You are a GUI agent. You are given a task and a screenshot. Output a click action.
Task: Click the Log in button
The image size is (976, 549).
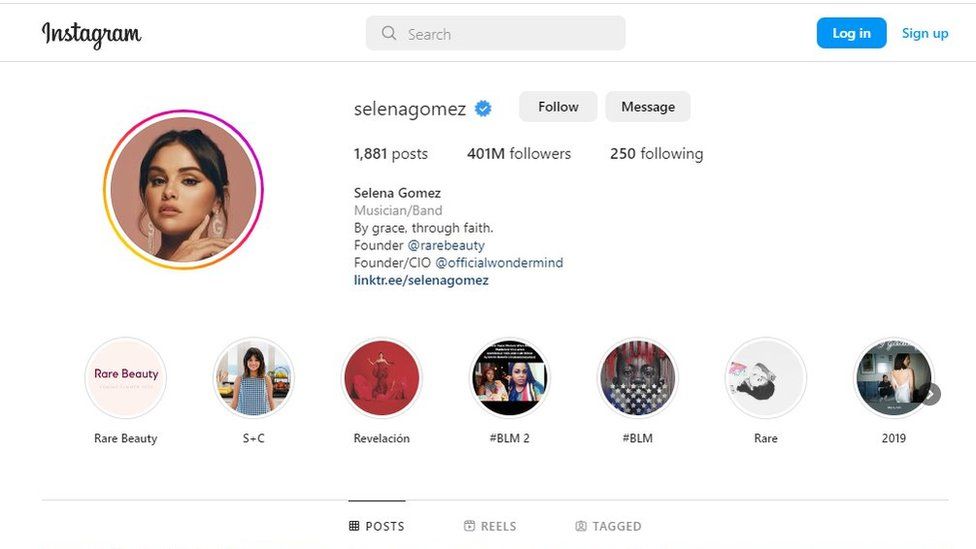coord(851,33)
